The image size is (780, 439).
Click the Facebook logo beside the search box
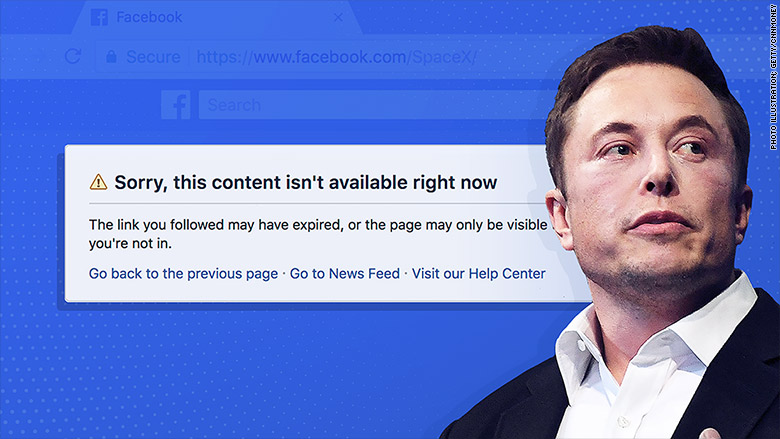(176, 105)
